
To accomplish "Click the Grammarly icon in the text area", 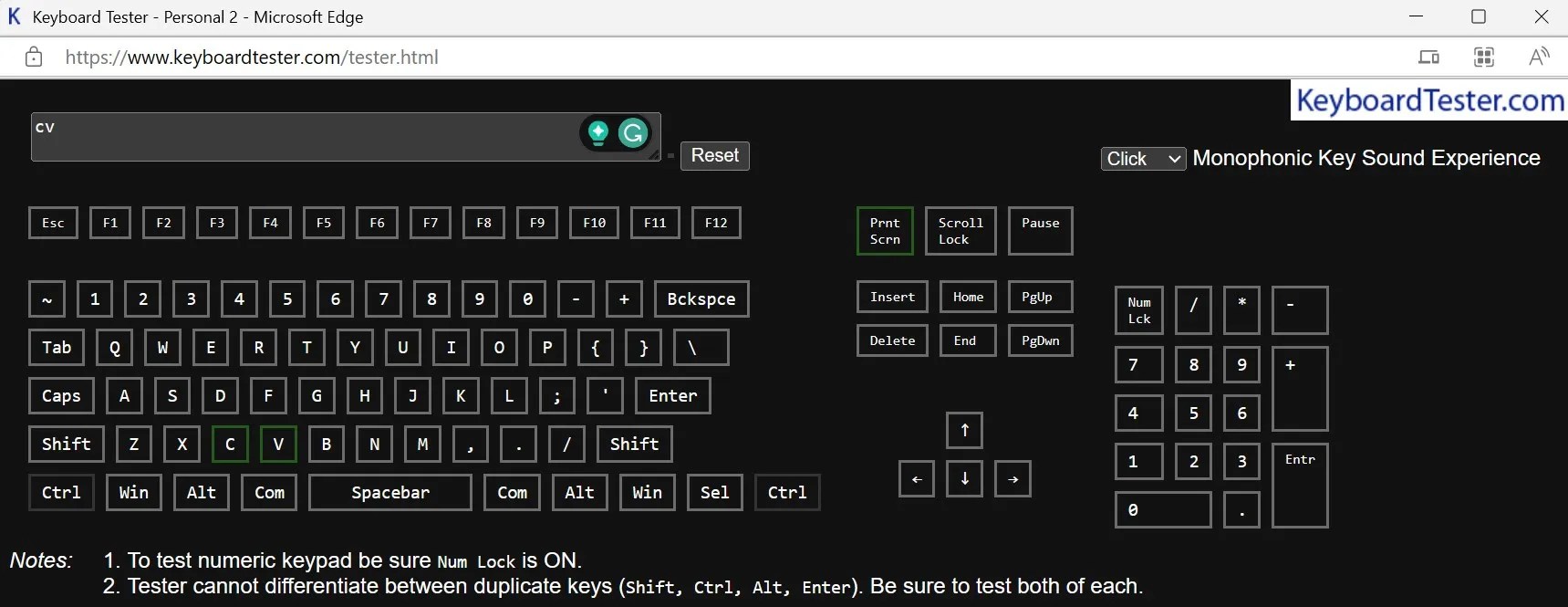I will pos(633,134).
